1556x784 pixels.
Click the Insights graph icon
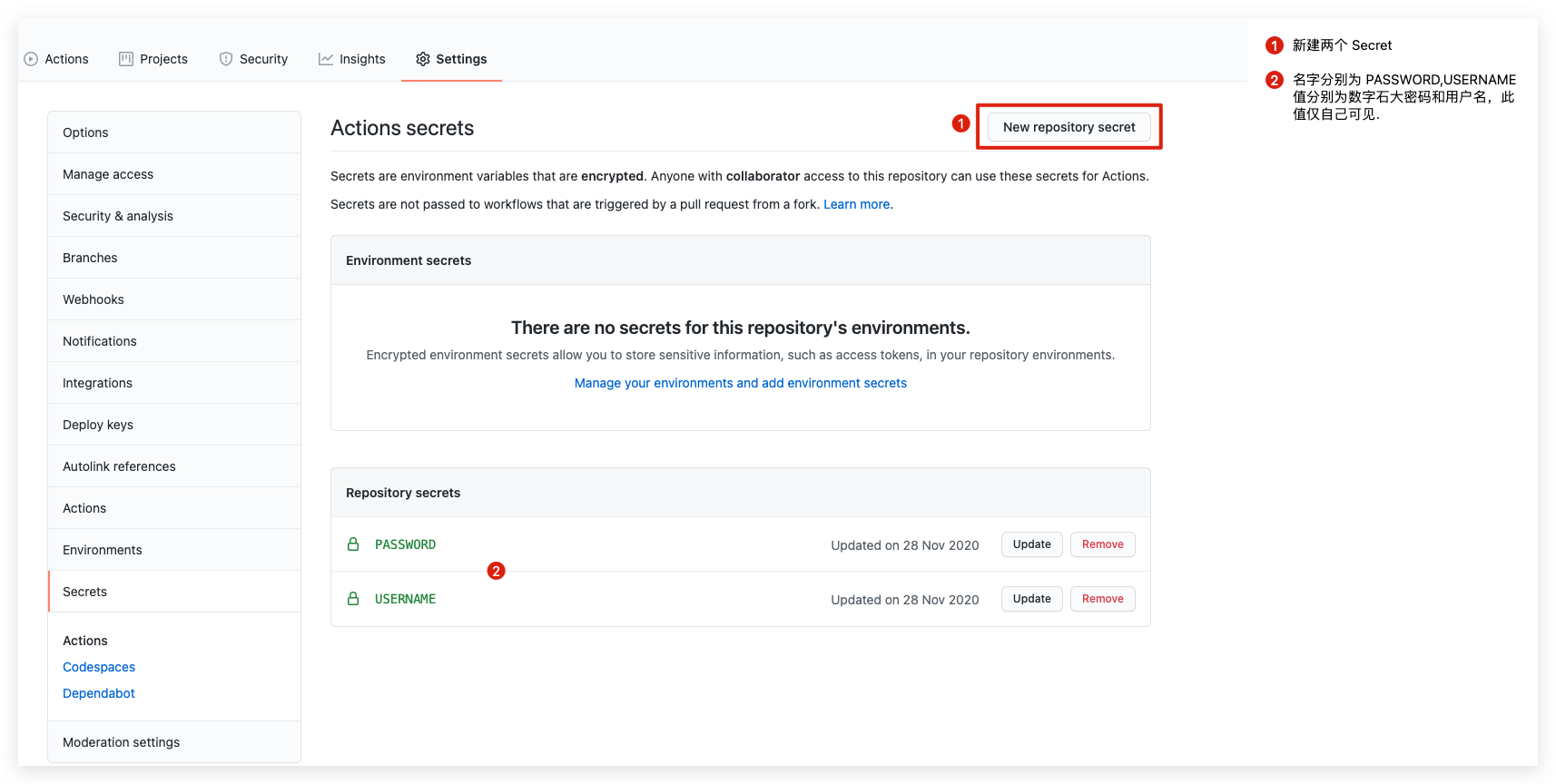click(x=326, y=59)
